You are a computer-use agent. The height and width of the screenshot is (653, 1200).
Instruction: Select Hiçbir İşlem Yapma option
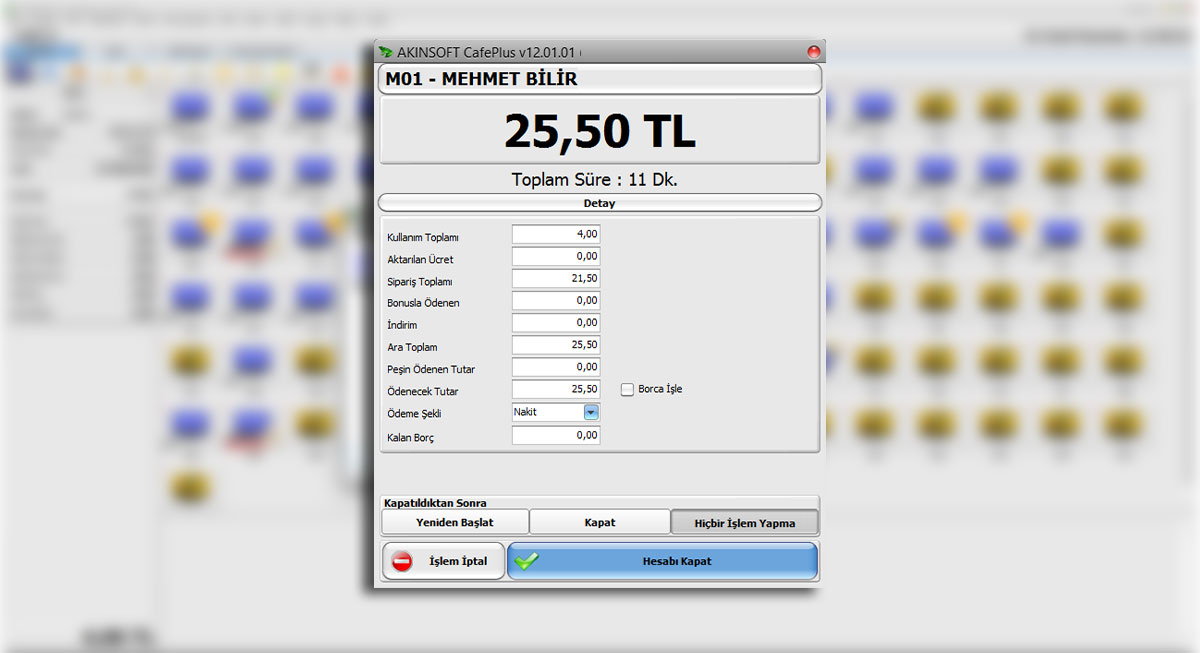pos(744,521)
